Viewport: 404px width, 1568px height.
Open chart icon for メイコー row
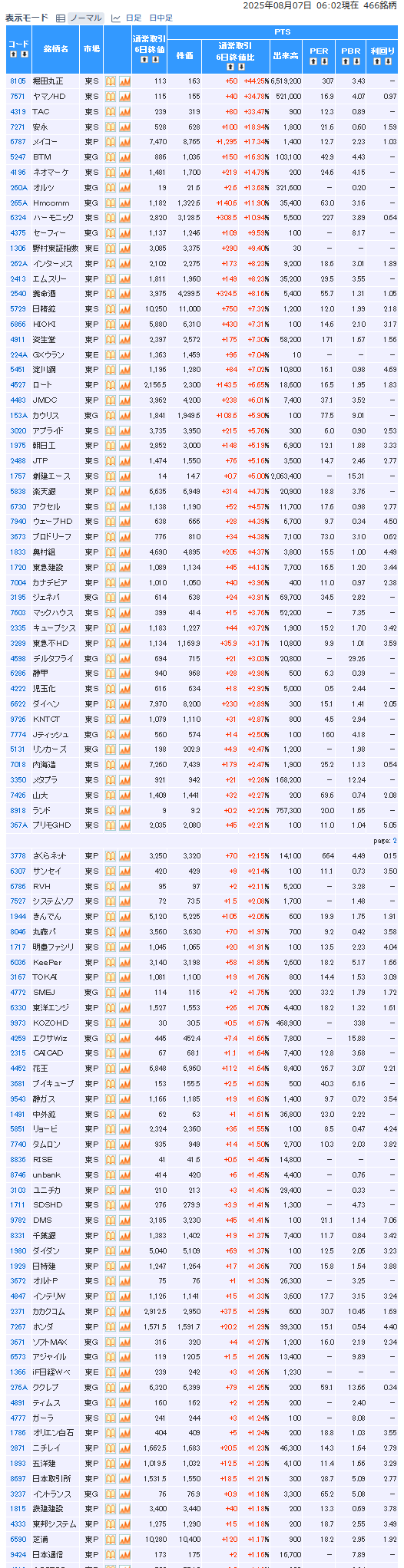[x=124, y=141]
